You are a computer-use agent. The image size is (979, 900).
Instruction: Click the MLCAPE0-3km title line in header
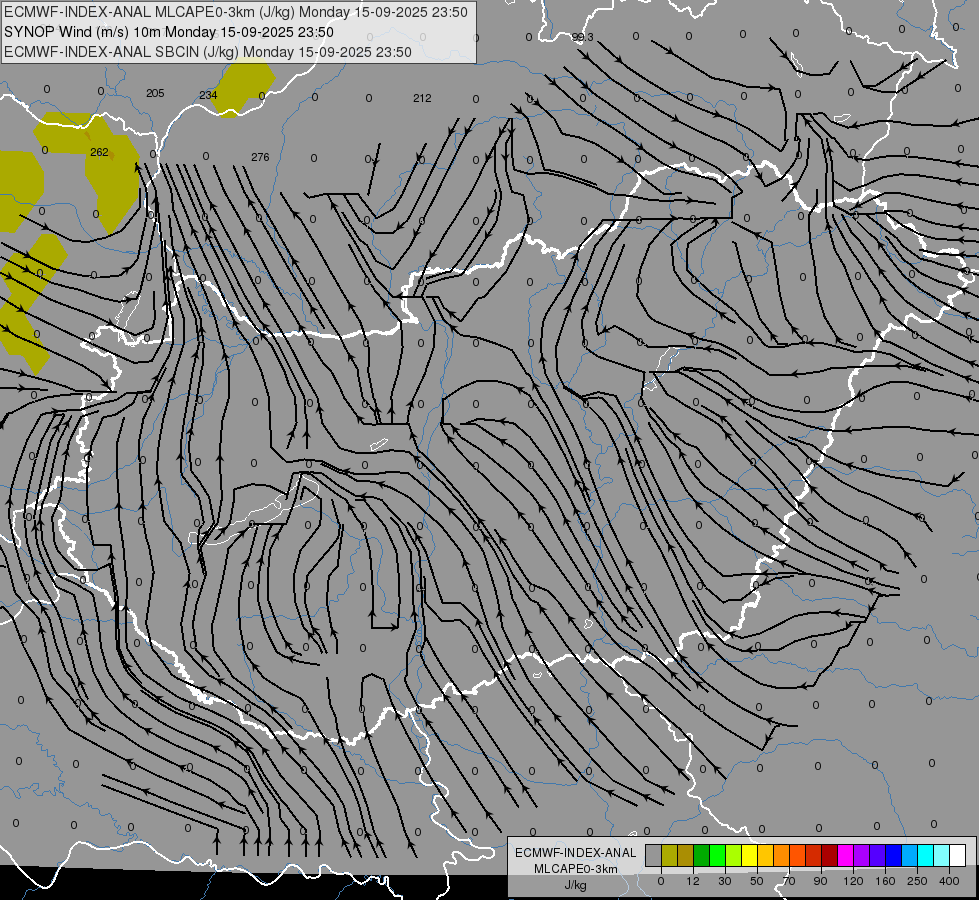pos(235,12)
